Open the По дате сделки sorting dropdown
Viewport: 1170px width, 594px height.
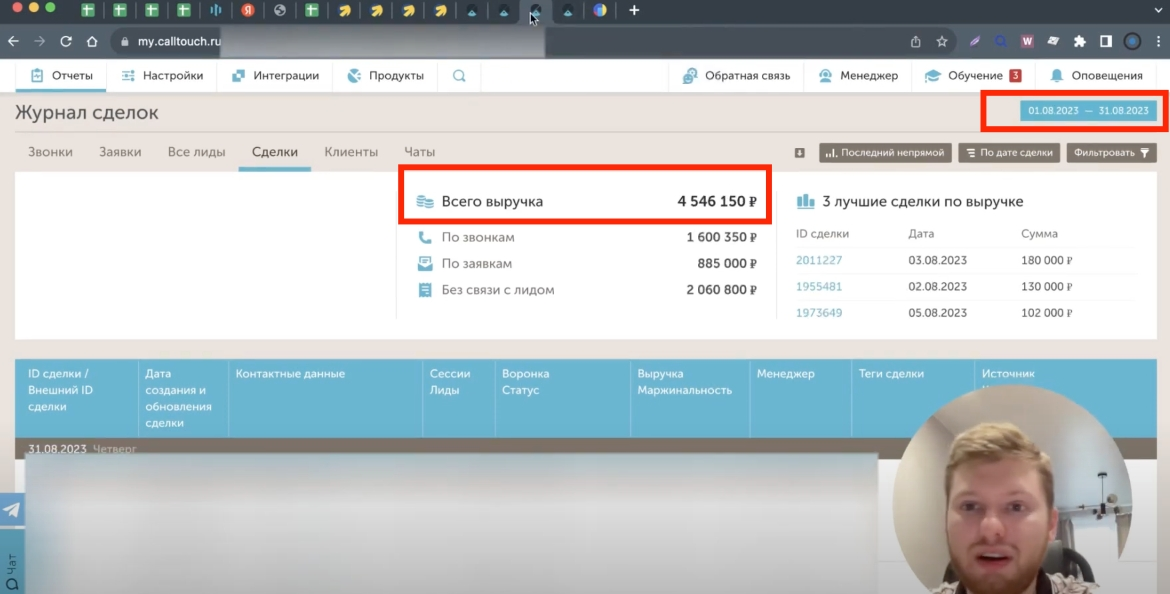pyautogui.click(x=1009, y=152)
